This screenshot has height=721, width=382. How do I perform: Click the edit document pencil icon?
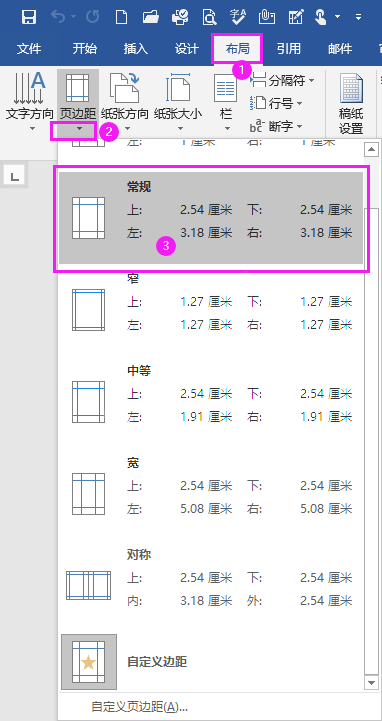pos(295,17)
